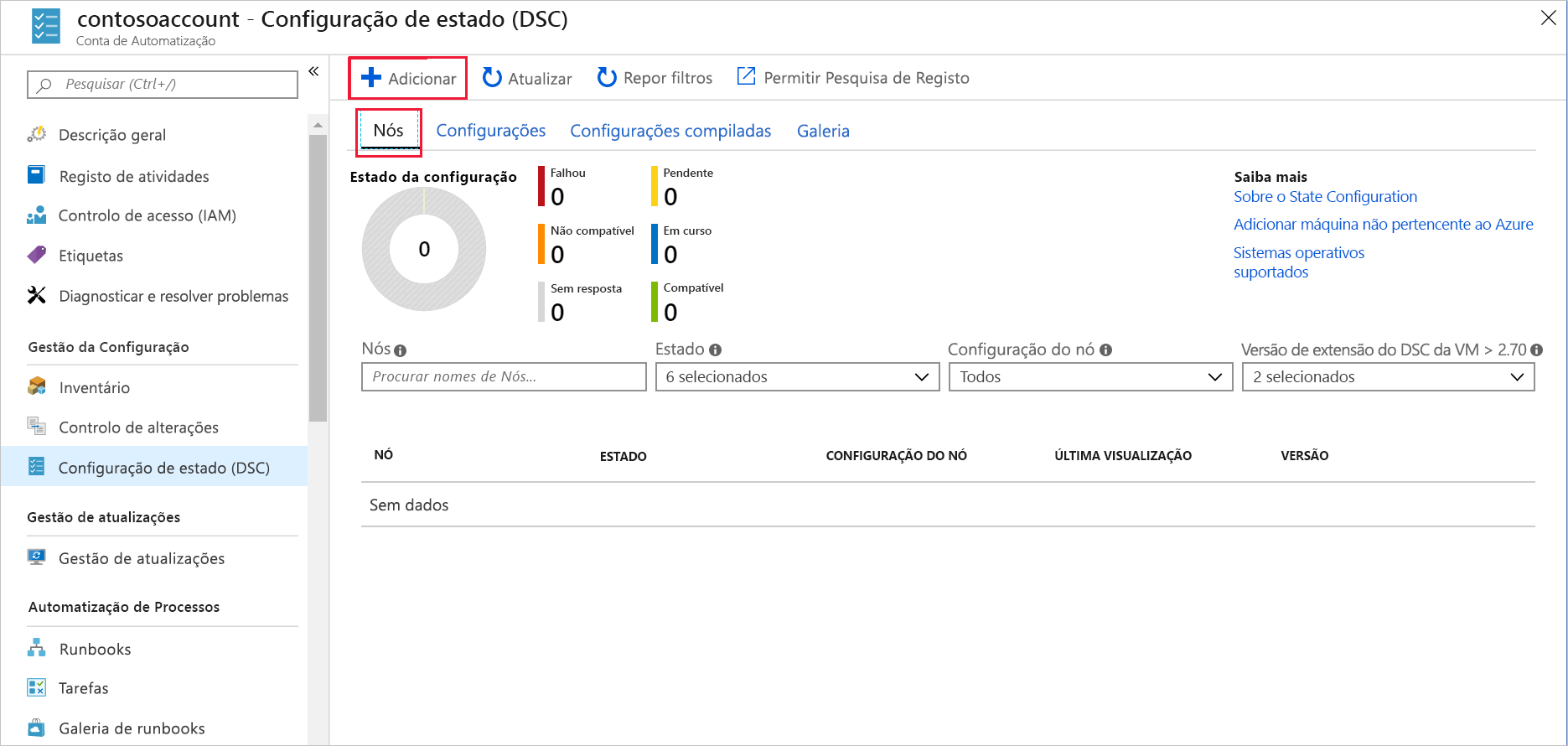This screenshot has height=746, width=1568.
Task: Click the Gestão de atualizações monitor icon
Action: (37, 557)
